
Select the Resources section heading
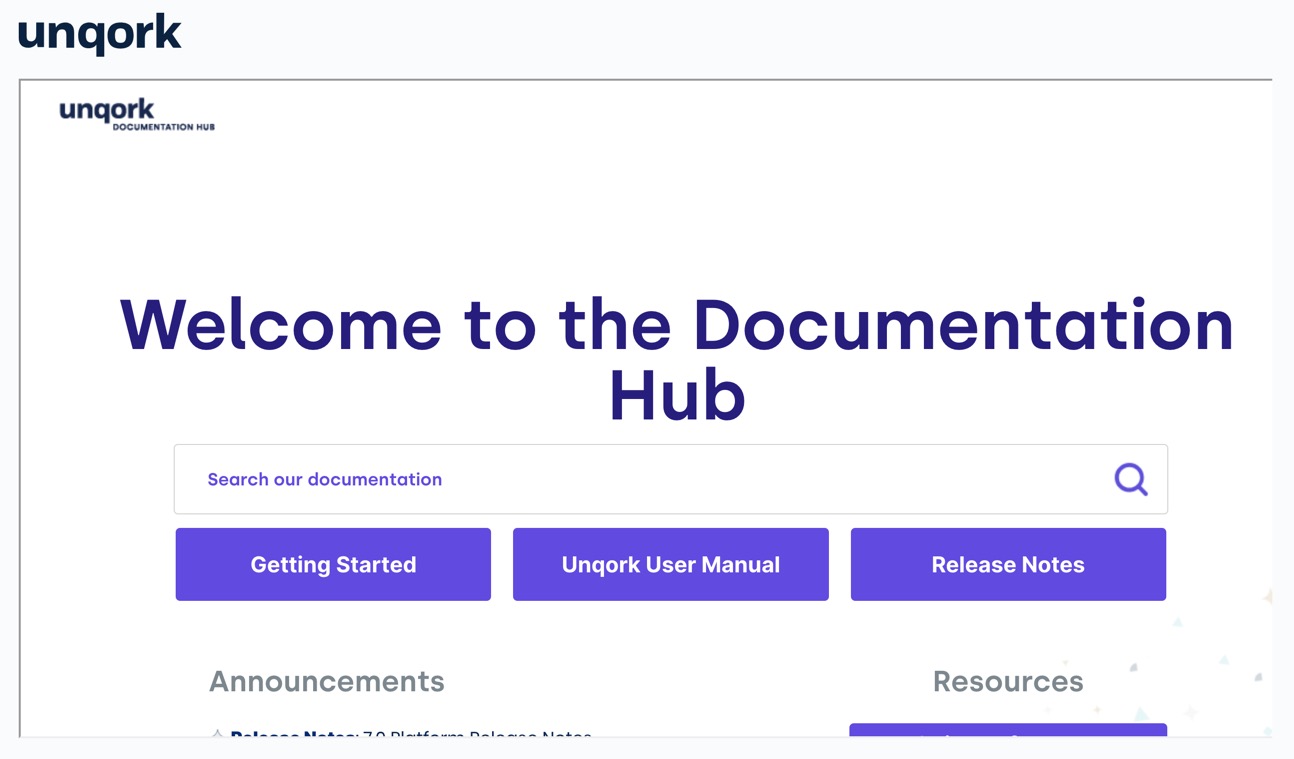pyautogui.click(x=1008, y=681)
